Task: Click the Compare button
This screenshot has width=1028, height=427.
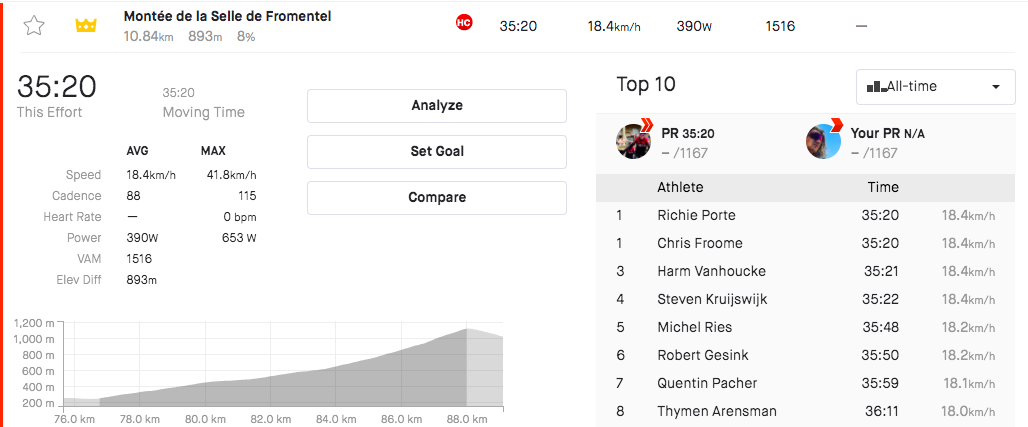Action: pos(437,197)
